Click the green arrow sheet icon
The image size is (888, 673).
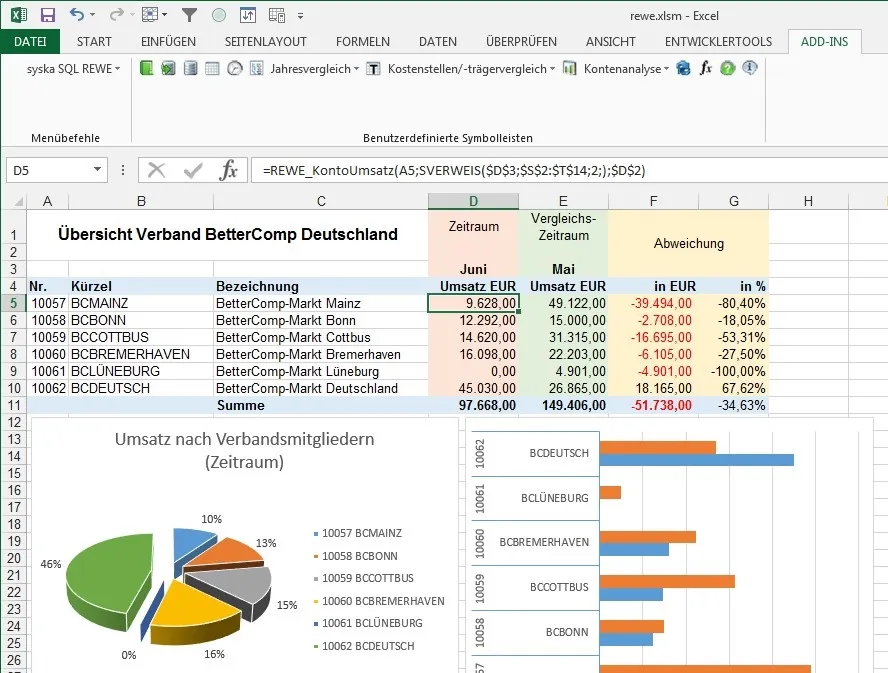tap(168, 69)
